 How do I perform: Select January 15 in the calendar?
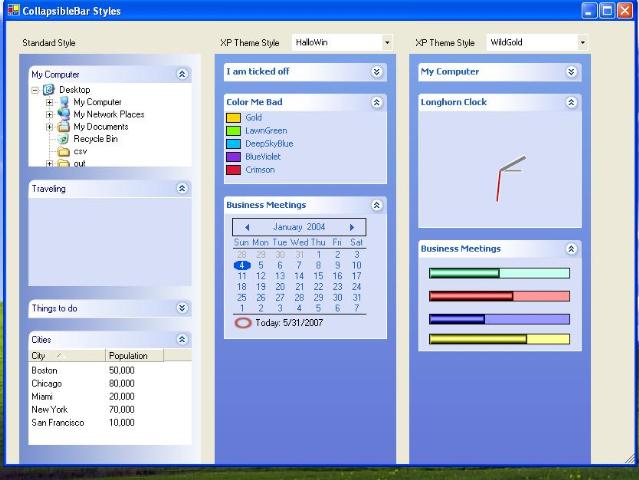(318, 276)
